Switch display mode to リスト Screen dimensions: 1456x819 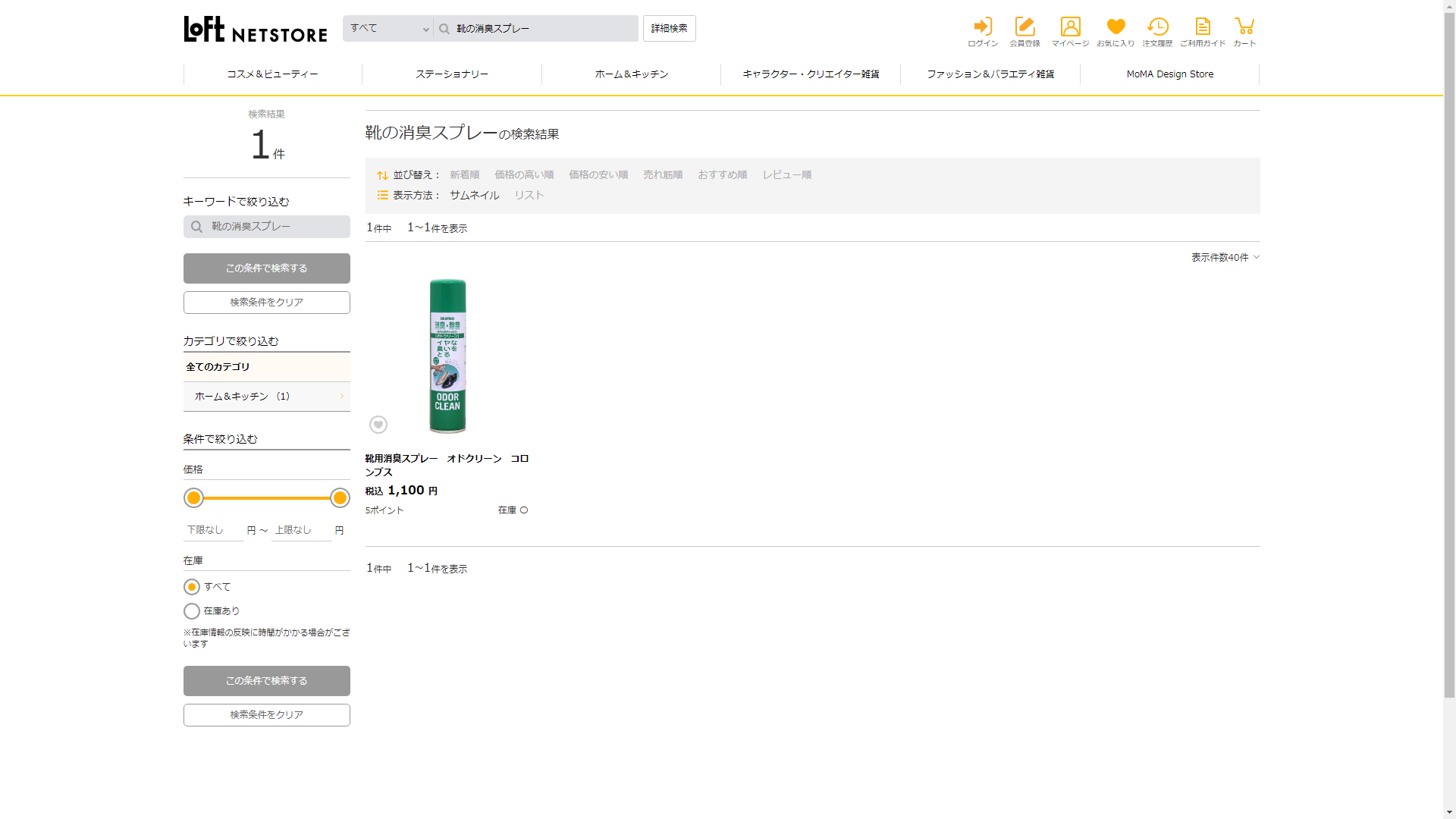[529, 195]
